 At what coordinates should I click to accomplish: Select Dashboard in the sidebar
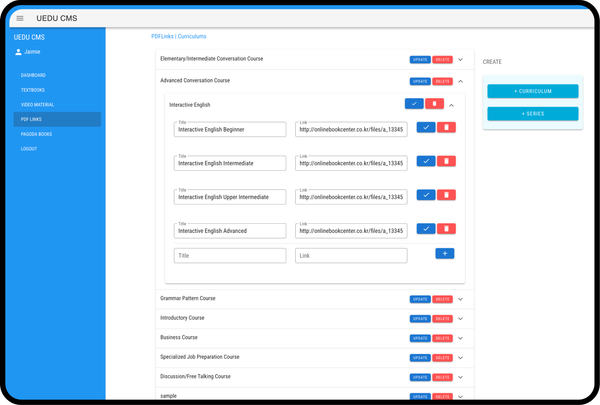[x=33, y=75]
